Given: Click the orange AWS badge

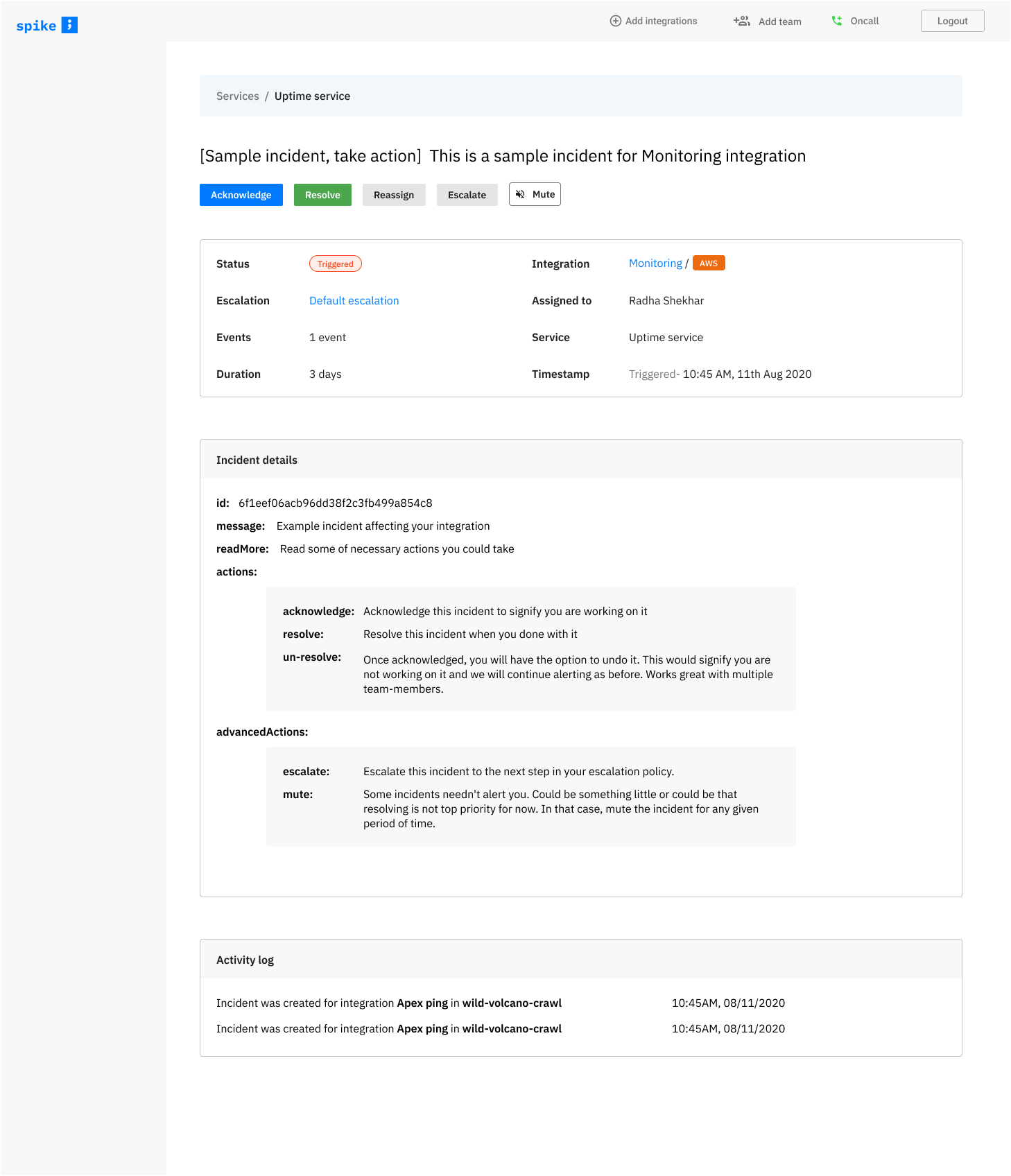Looking at the screenshot, I should click(x=709, y=263).
